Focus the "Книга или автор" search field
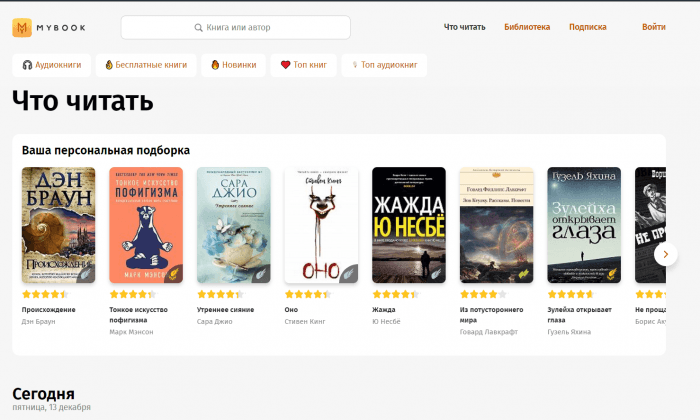700x420 pixels. [236, 28]
